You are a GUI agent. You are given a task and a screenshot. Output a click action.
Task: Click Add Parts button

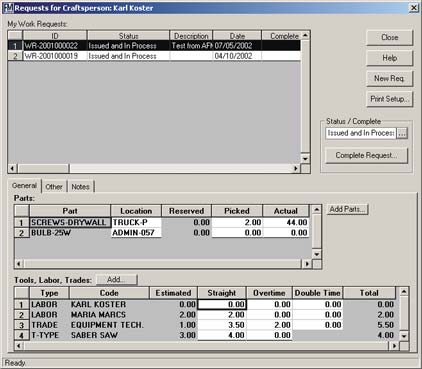(347, 209)
